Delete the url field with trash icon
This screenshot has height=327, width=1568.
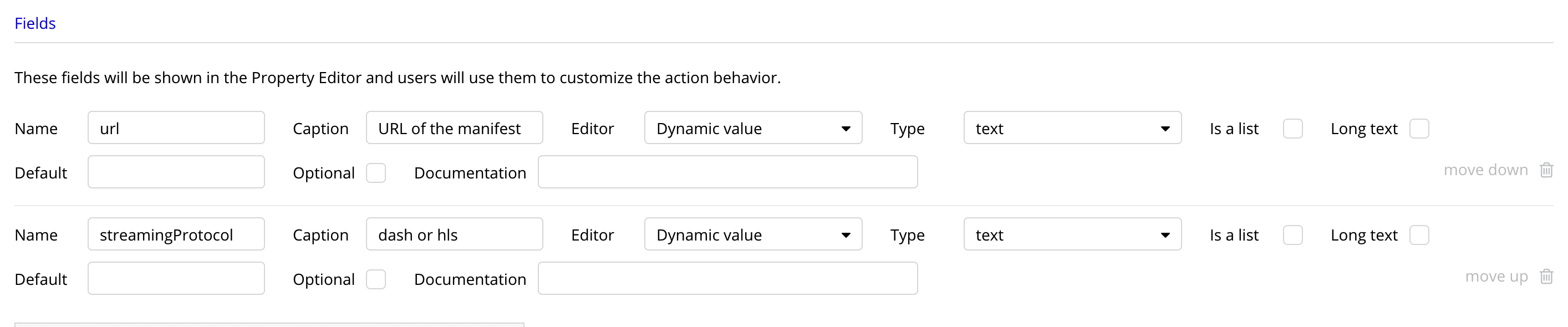click(x=1546, y=170)
